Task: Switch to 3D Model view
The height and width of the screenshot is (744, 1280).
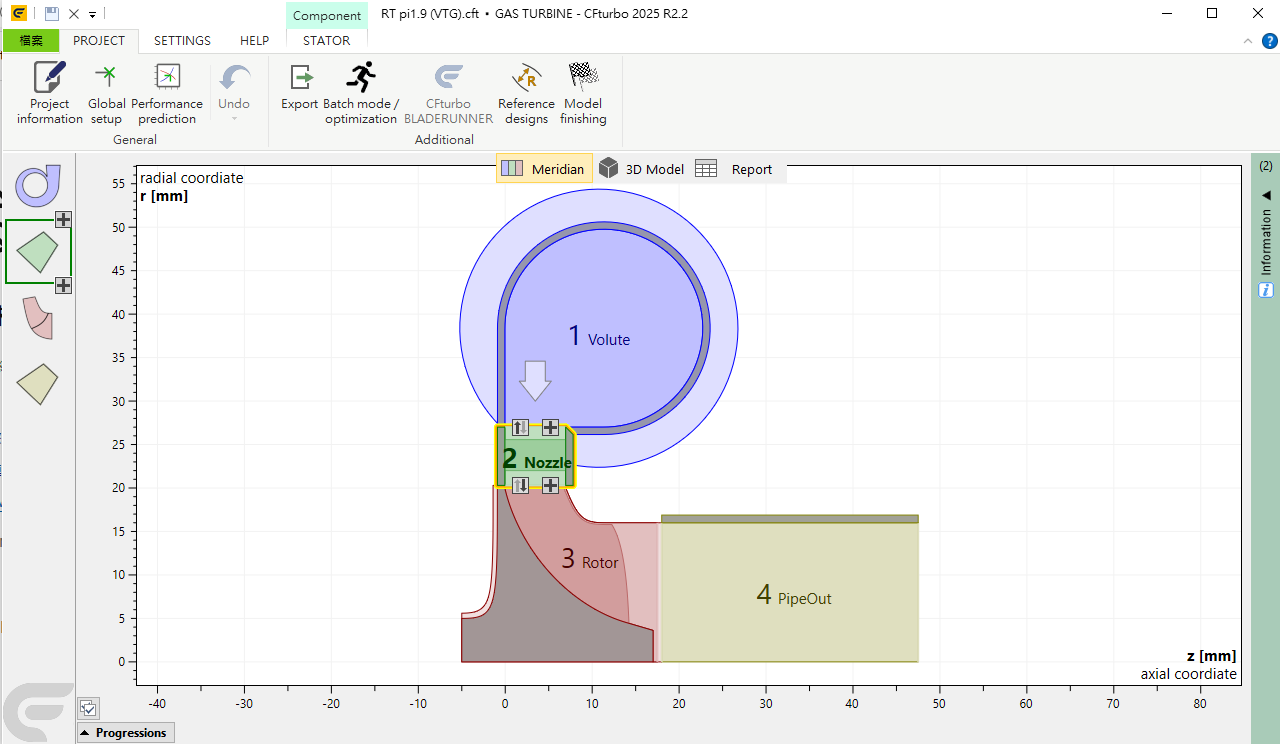Action: (x=643, y=169)
